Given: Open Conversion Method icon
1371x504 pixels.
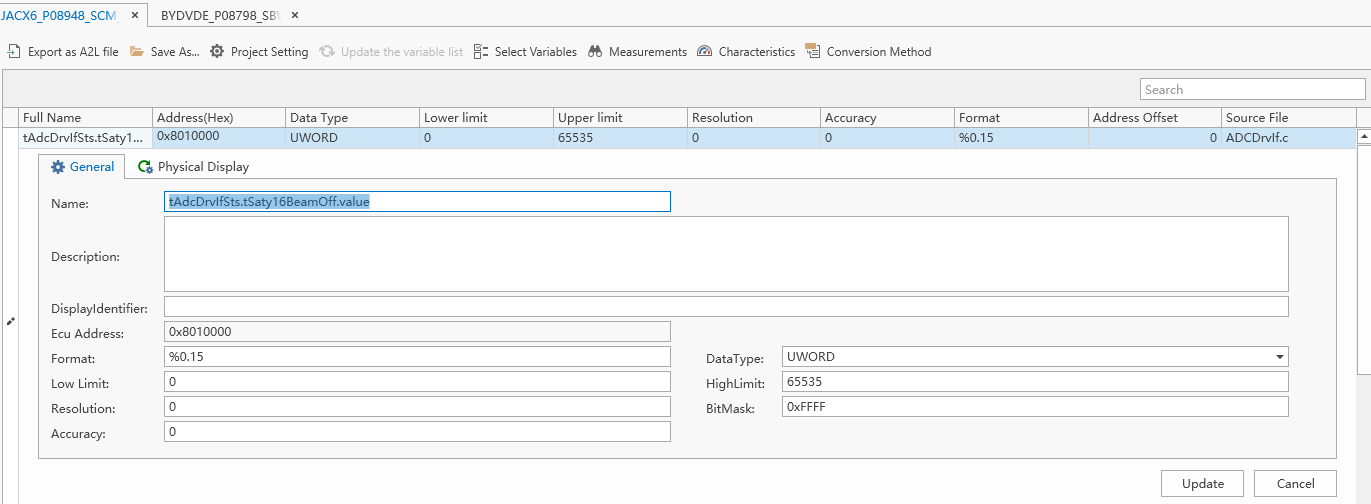Looking at the screenshot, I should click(x=812, y=51).
